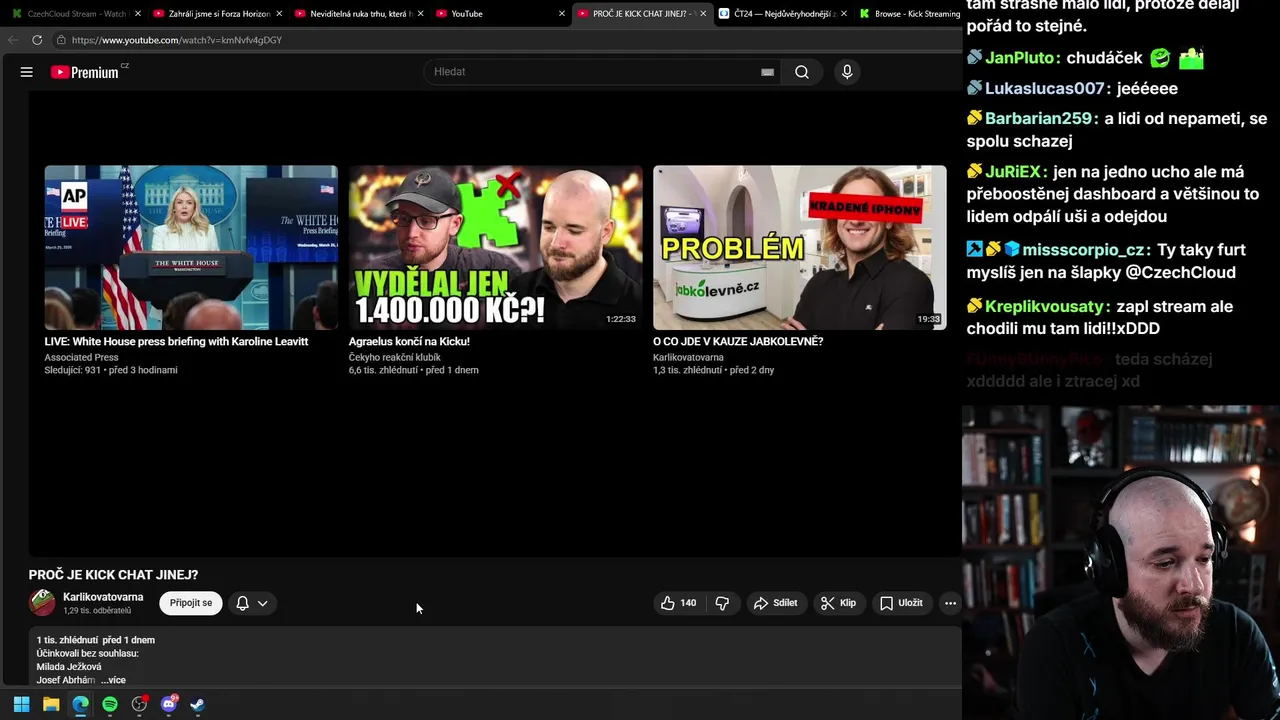Viewport: 1280px width, 720px height.
Task: Open Microsoft Edge from taskbar
Action: coord(80,704)
